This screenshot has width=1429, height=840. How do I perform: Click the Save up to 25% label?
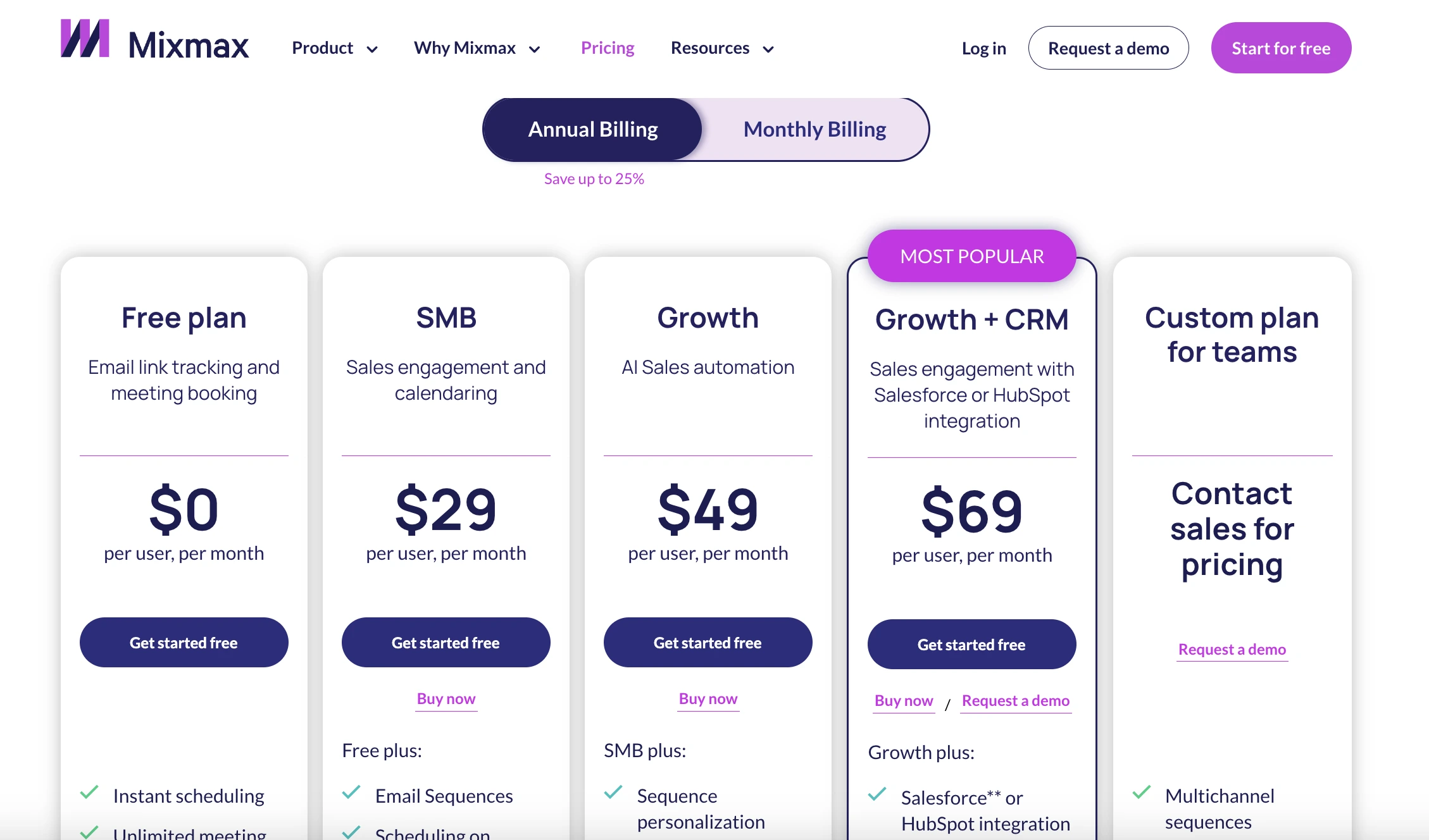tap(594, 178)
